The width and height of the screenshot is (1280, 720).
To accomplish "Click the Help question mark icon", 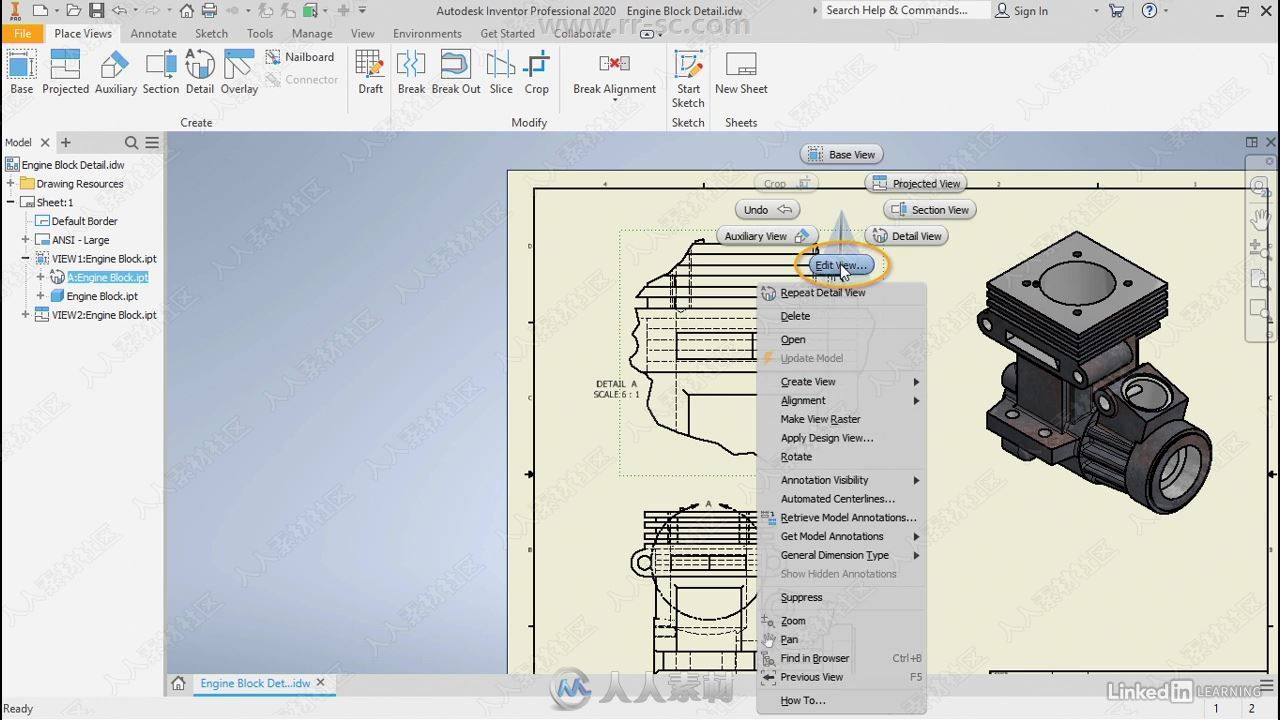I will (x=1149, y=11).
